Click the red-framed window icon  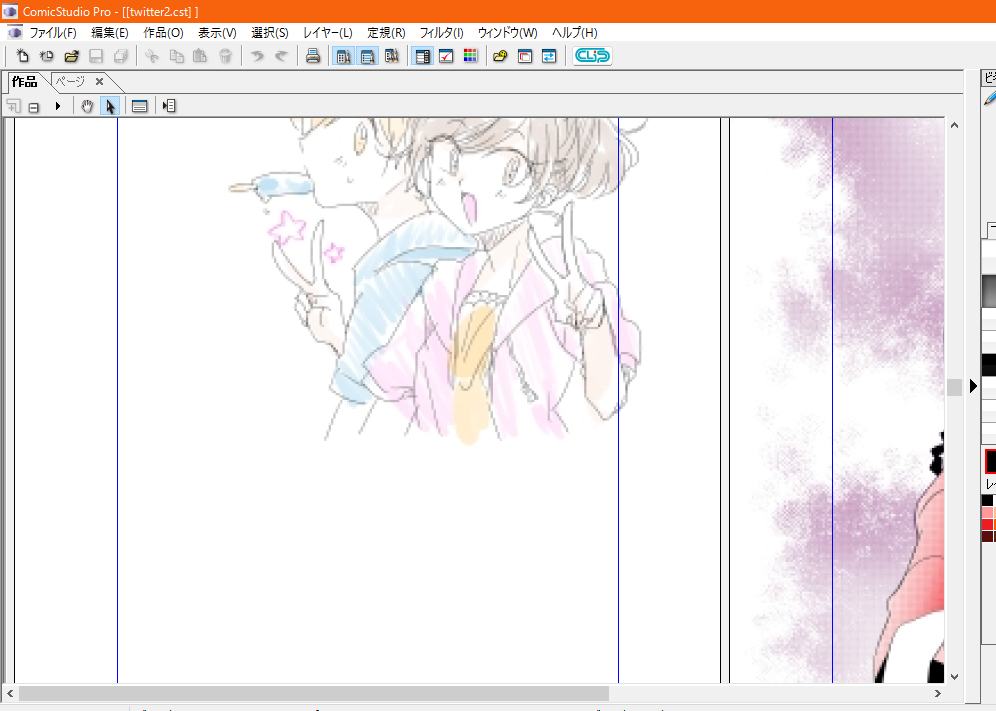point(525,56)
